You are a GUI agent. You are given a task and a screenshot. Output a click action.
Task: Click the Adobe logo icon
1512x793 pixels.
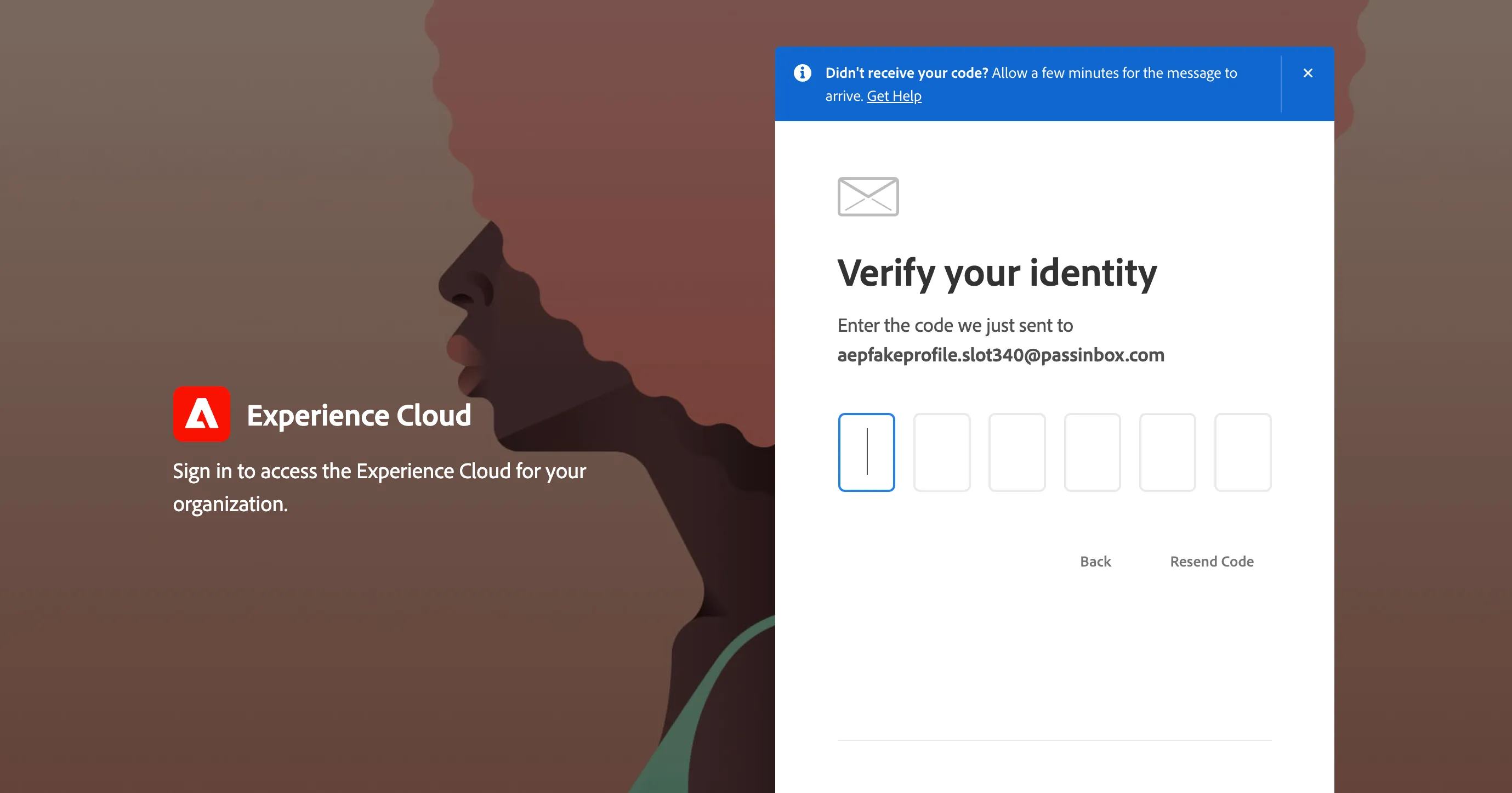(201, 414)
